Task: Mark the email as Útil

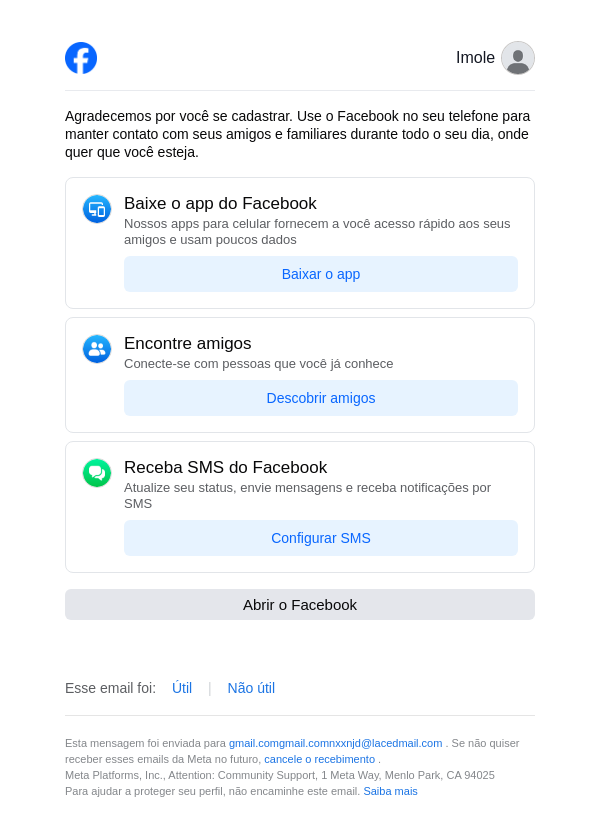Action: (182, 688)
